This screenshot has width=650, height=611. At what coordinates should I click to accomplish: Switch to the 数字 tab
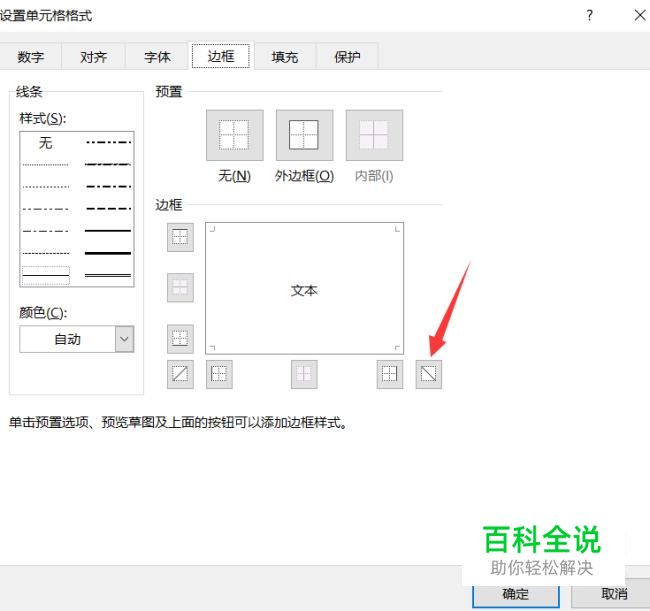coord(31,56)
